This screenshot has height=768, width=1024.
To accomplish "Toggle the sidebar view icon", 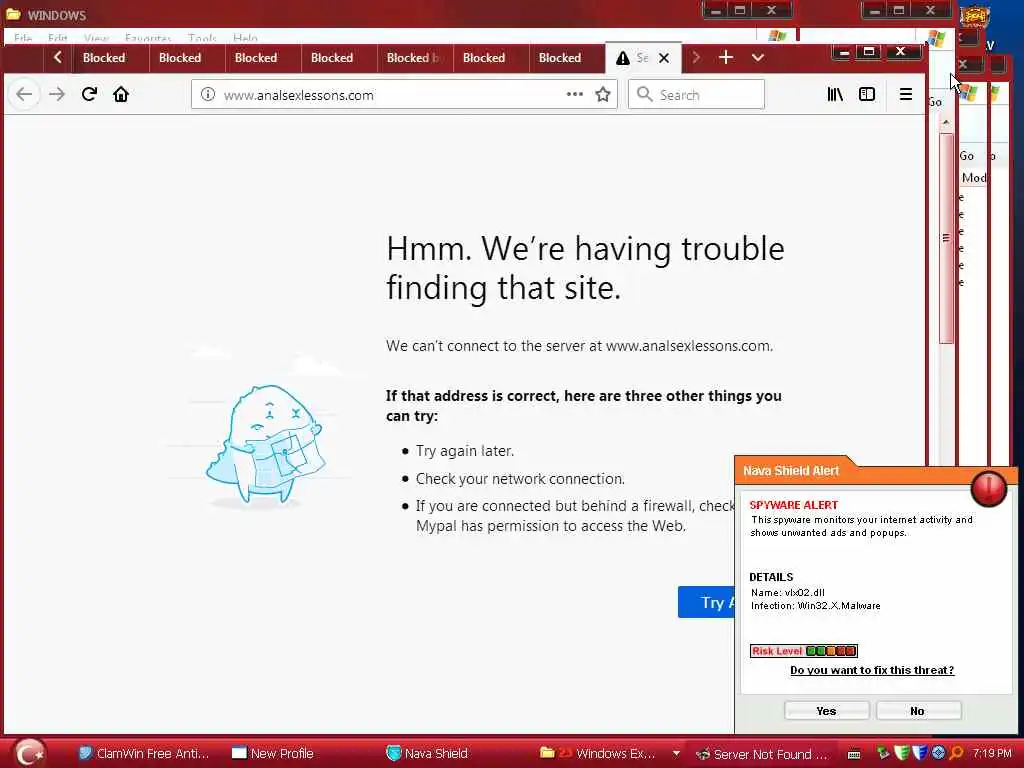I will point(867,95).
